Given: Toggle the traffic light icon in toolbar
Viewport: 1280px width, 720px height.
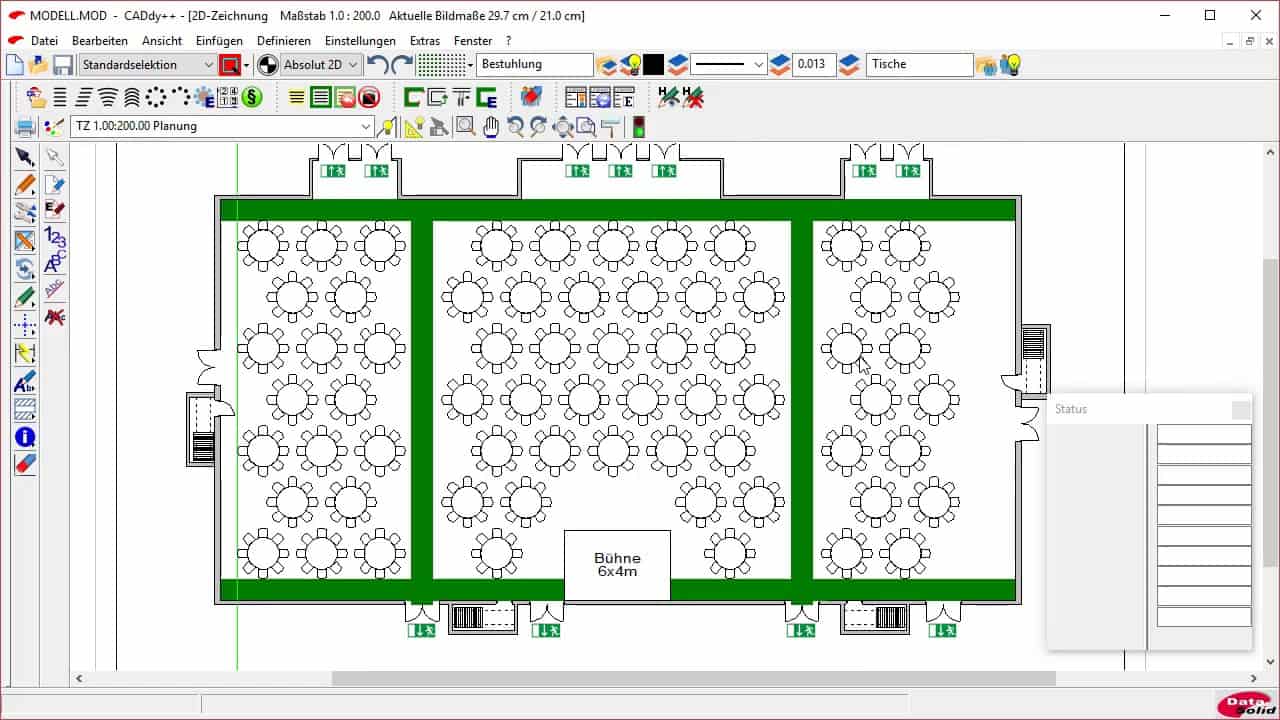Looking at the screenshot, I should point(638,127).
